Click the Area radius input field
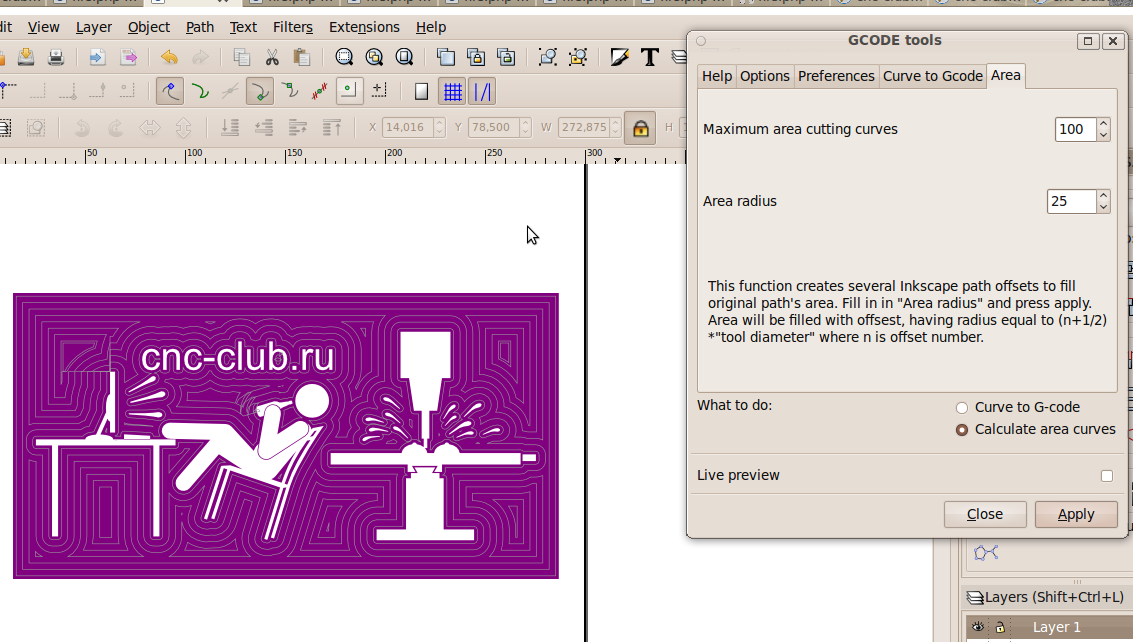The height and width of the screenshot is (642, 1133). pos(1071,201)
